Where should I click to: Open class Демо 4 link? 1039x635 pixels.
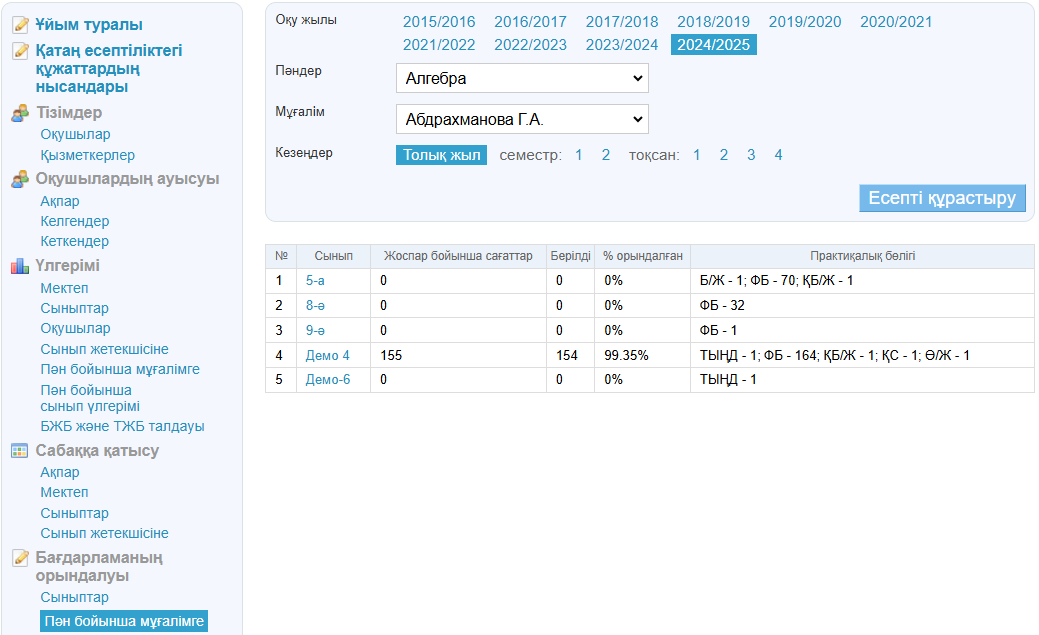[327, 355]
